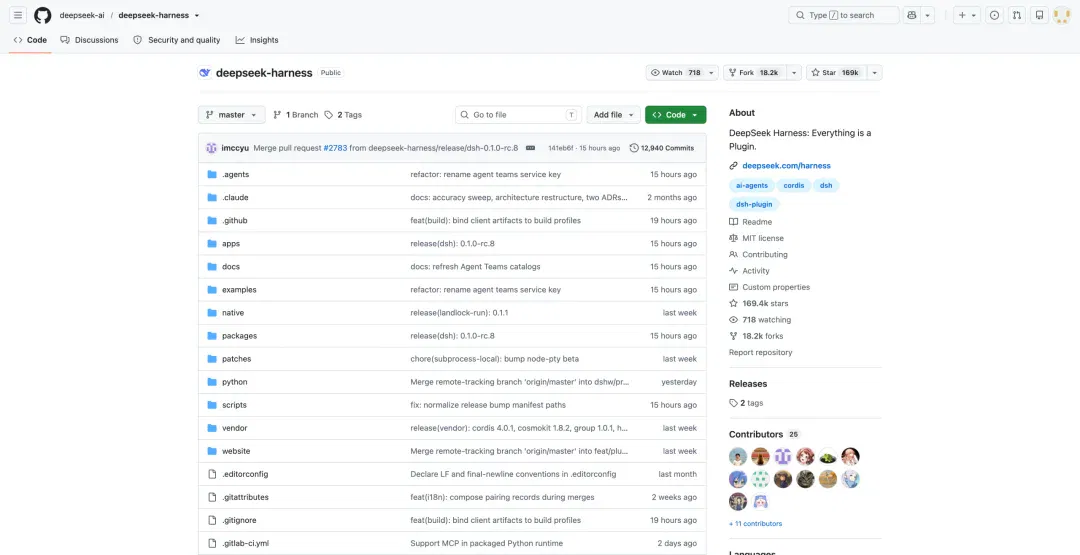
Task: Switch to the Discussions tab
Action: [x=90, y=40]
